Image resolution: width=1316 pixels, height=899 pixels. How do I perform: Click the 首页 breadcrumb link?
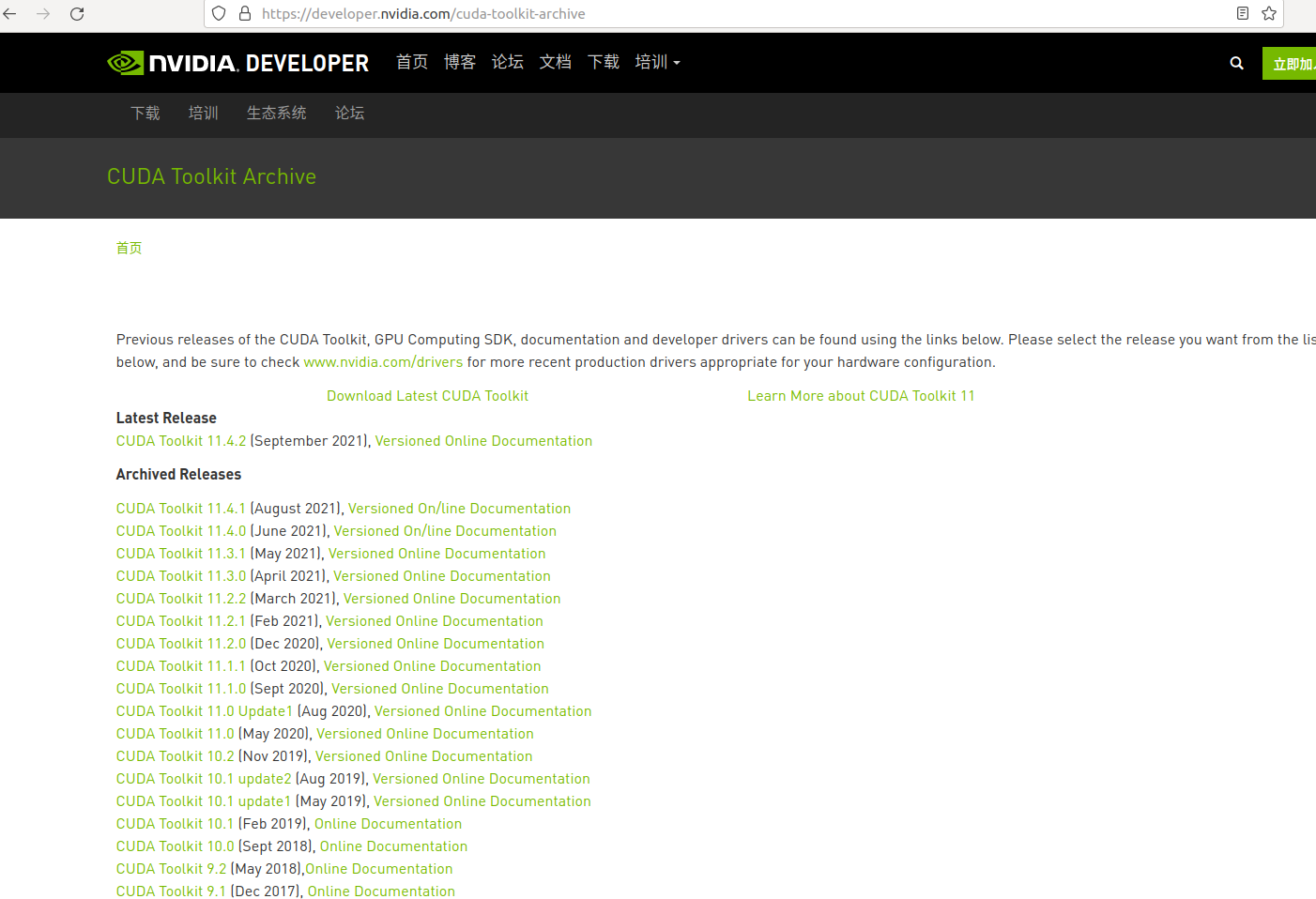pyautogui.click(x=130, y=248)
